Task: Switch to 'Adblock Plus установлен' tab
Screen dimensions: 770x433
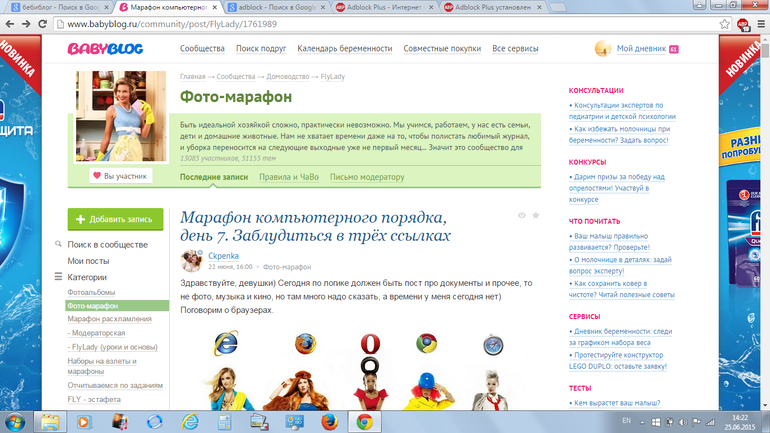Action: coord(493,7)
